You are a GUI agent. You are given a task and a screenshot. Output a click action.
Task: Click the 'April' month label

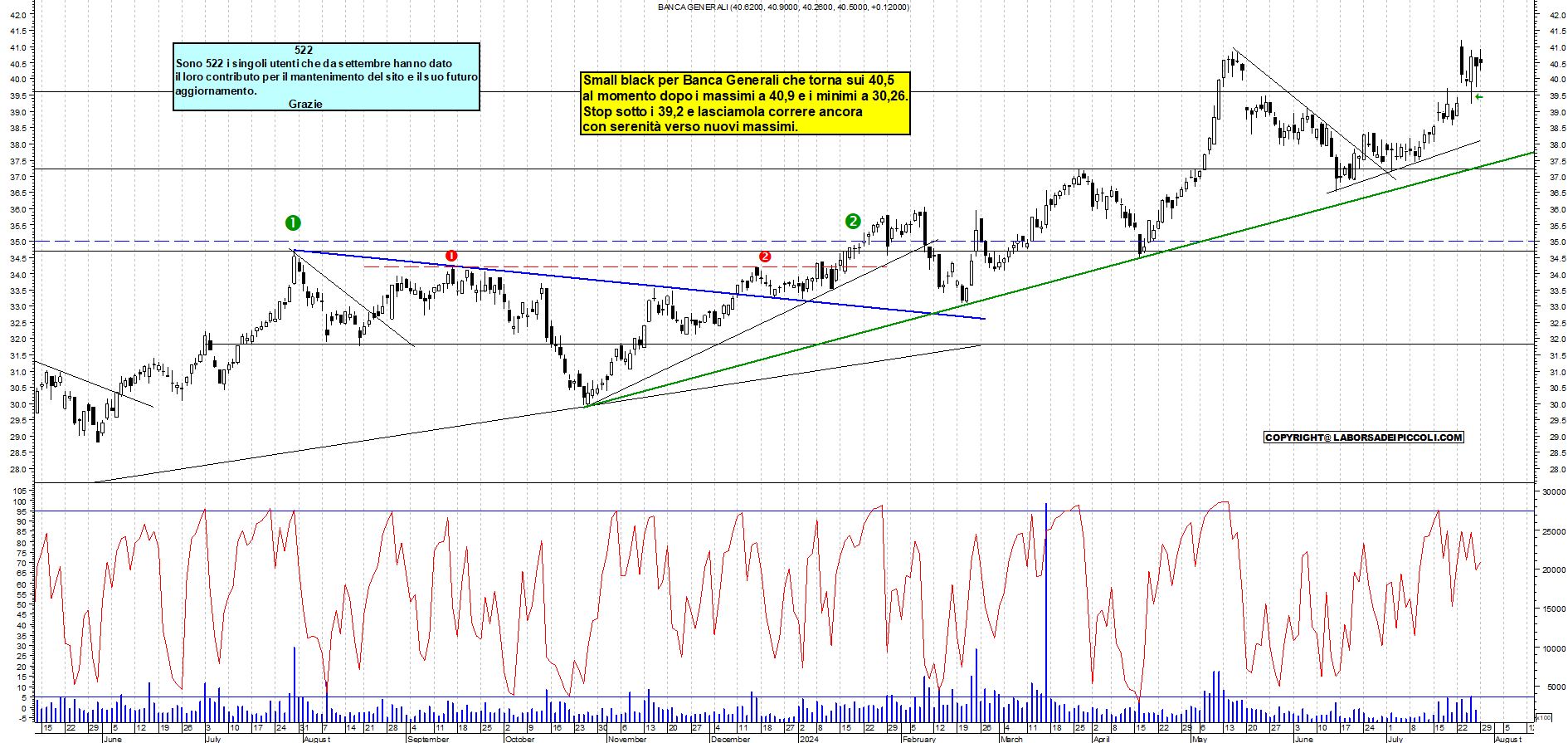point(1102,739)
